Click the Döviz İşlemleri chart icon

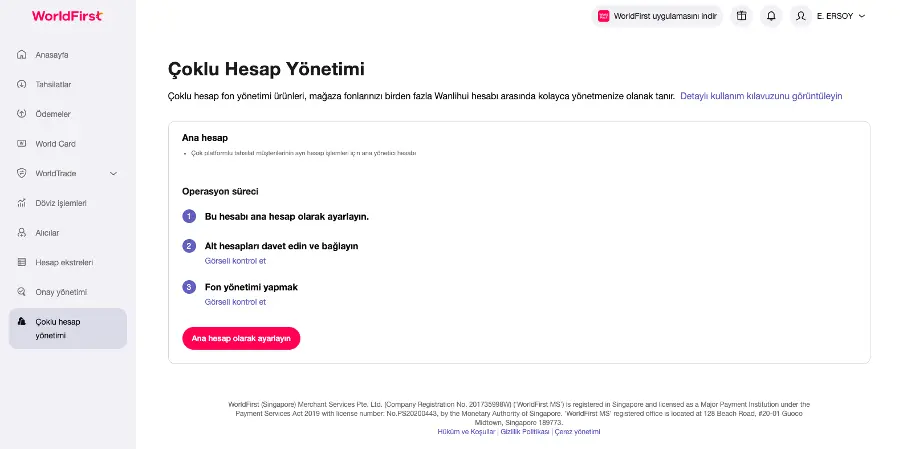tap(22, 203)
